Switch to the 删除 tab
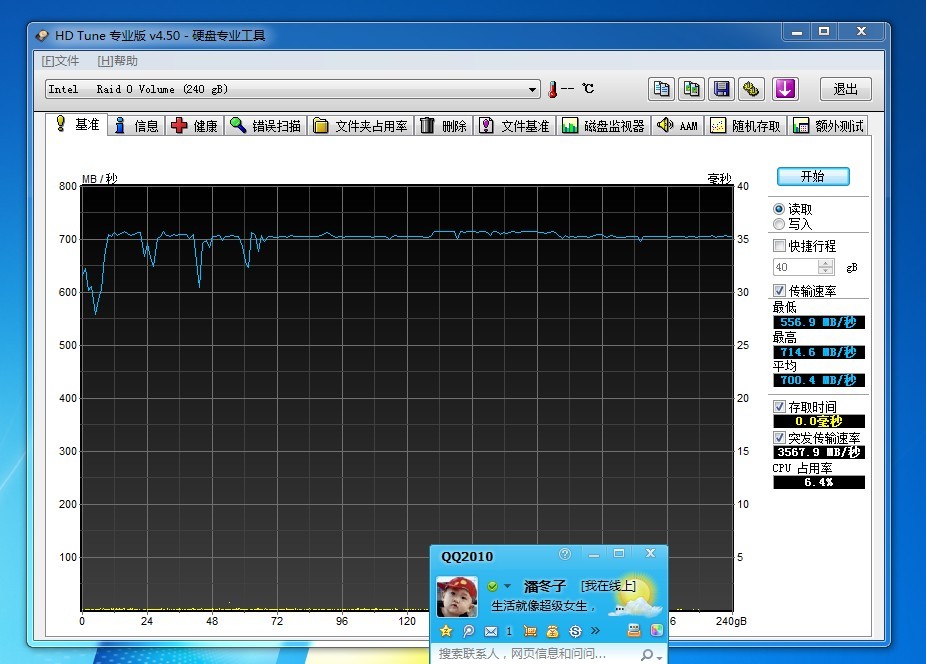Viewport: 926px width, 664px height. coord(444,126)
